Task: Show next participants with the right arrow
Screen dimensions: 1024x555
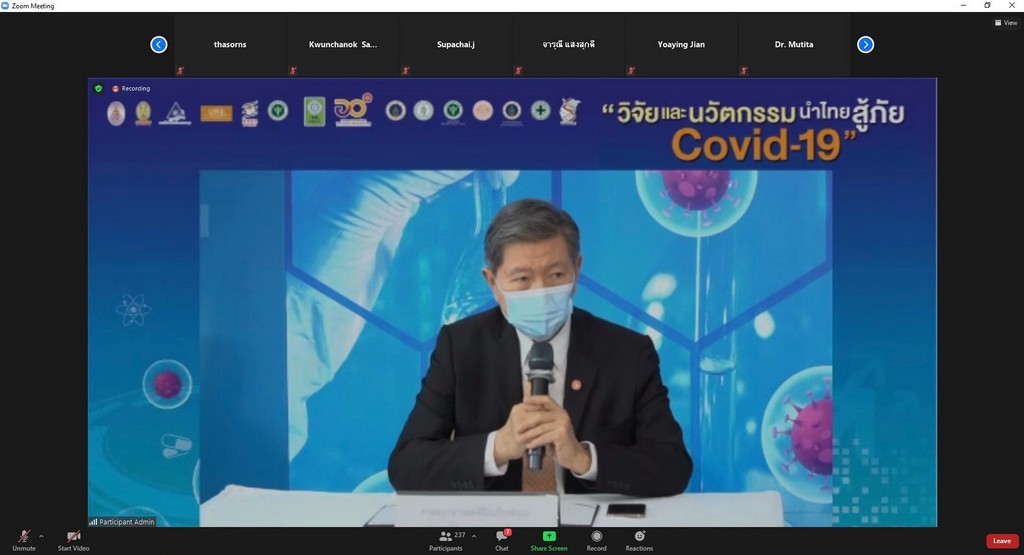Action: (x=865, y=44)
